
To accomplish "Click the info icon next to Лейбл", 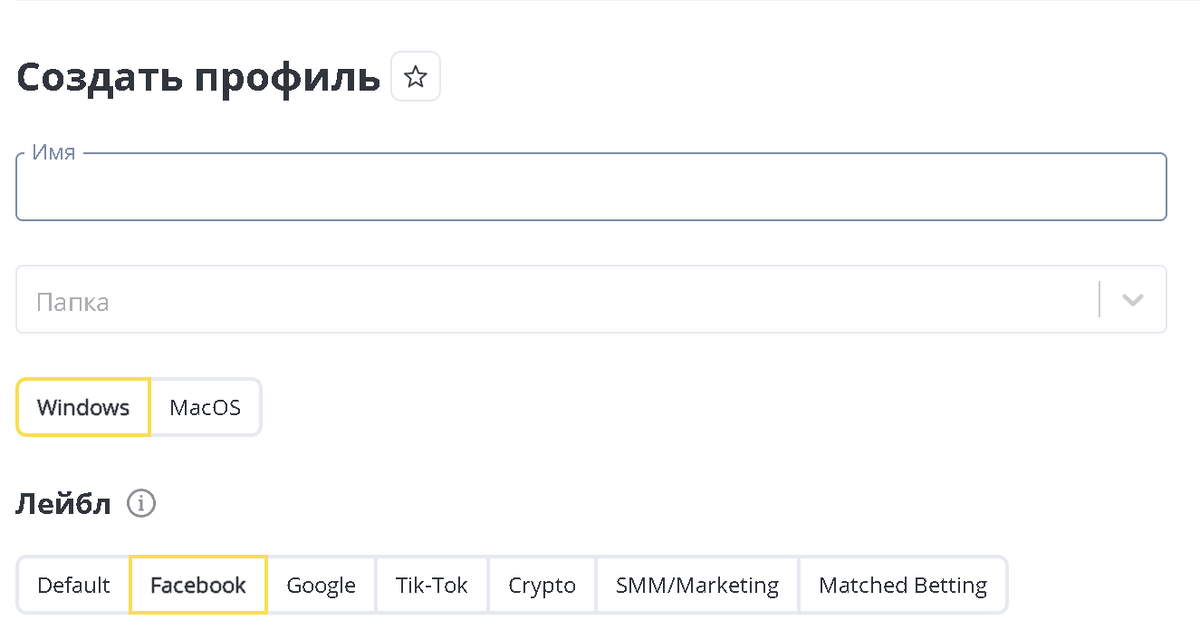I will coord(141,503).
